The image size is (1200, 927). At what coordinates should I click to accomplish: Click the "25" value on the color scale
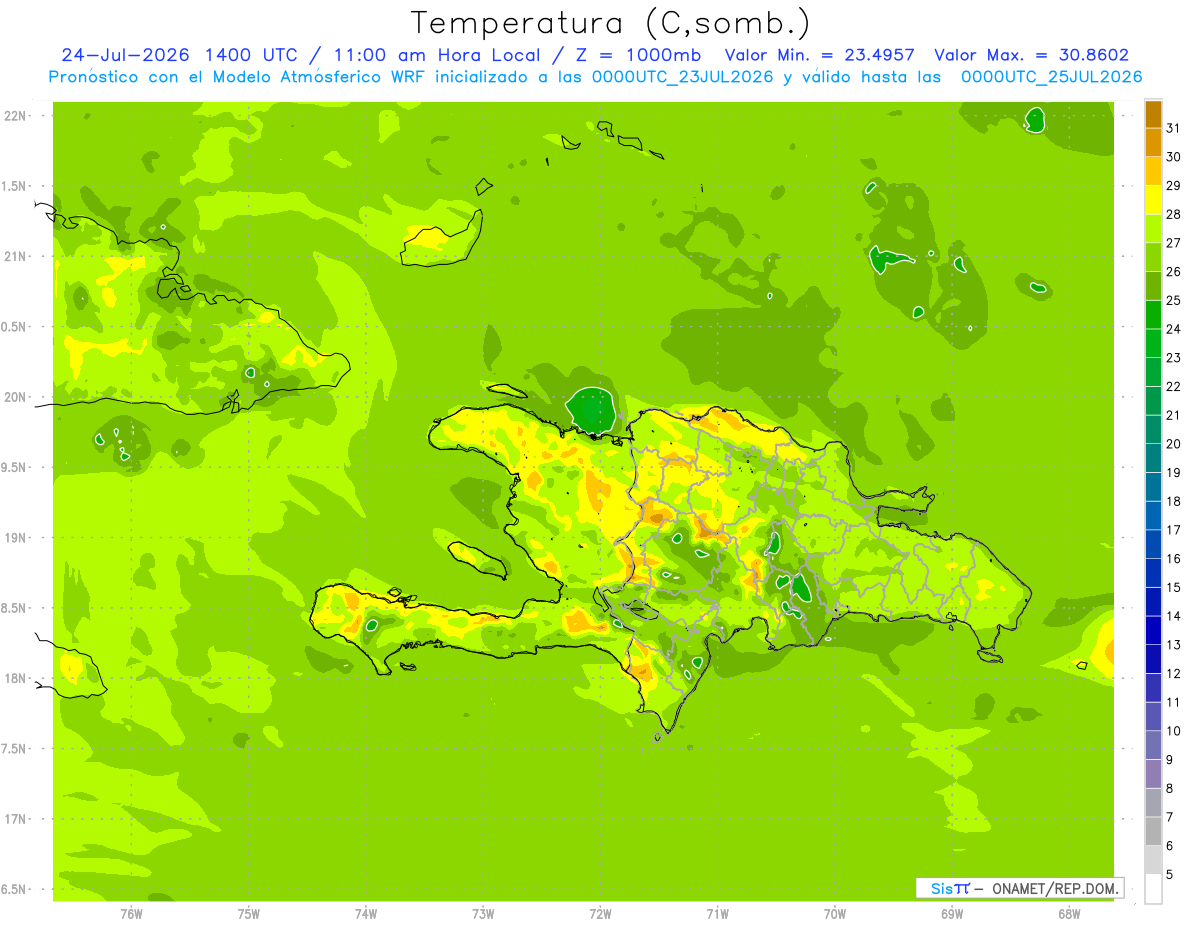[x=1173, y=300]
